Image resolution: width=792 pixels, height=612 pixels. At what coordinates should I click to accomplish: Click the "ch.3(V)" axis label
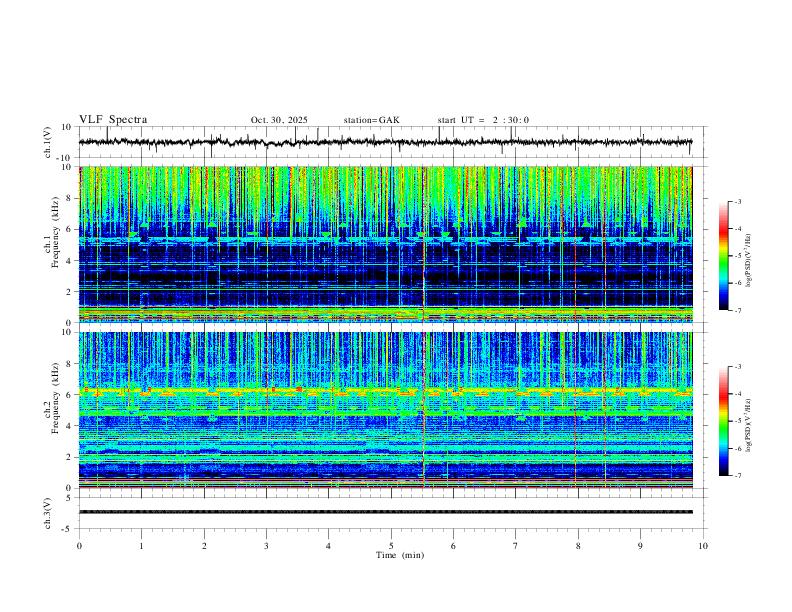tap(48, 514)
